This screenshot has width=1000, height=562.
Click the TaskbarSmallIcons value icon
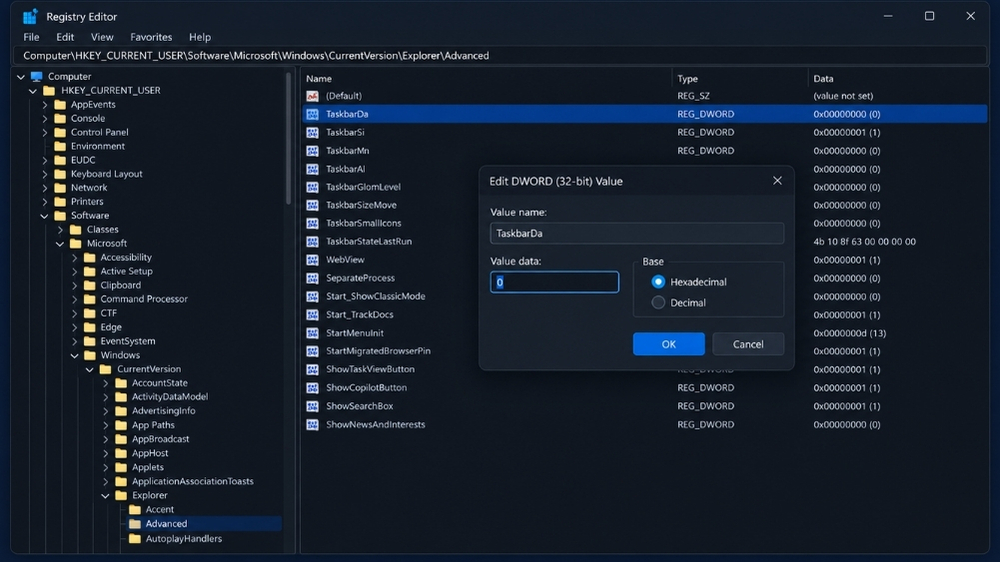(x=312, y=223)
